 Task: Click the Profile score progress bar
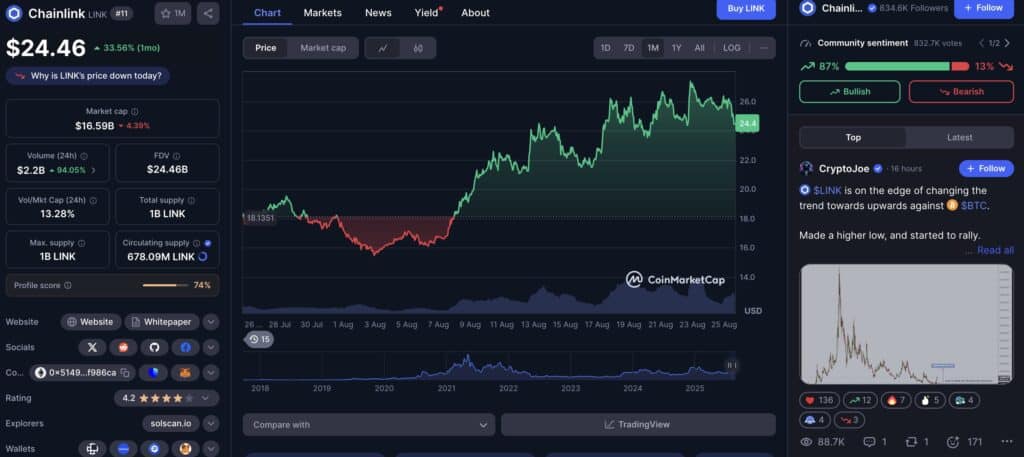[x=165, y=285]
